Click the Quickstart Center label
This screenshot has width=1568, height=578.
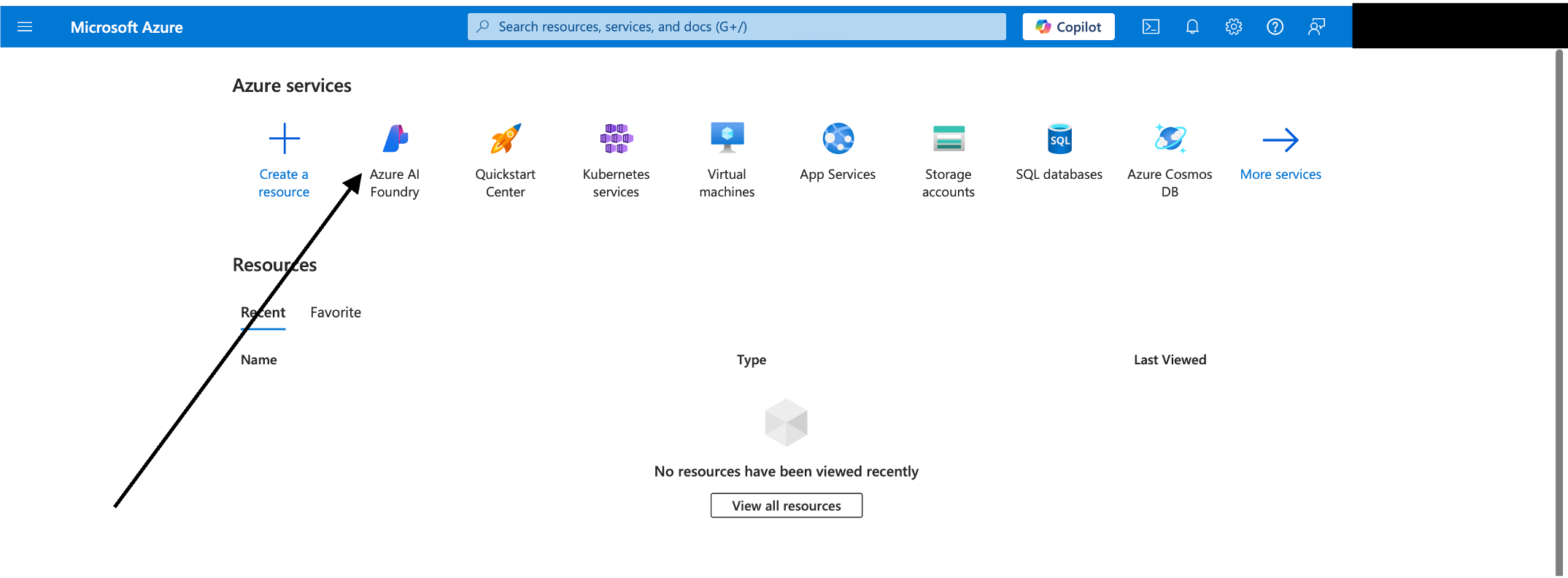coord(506,183)
